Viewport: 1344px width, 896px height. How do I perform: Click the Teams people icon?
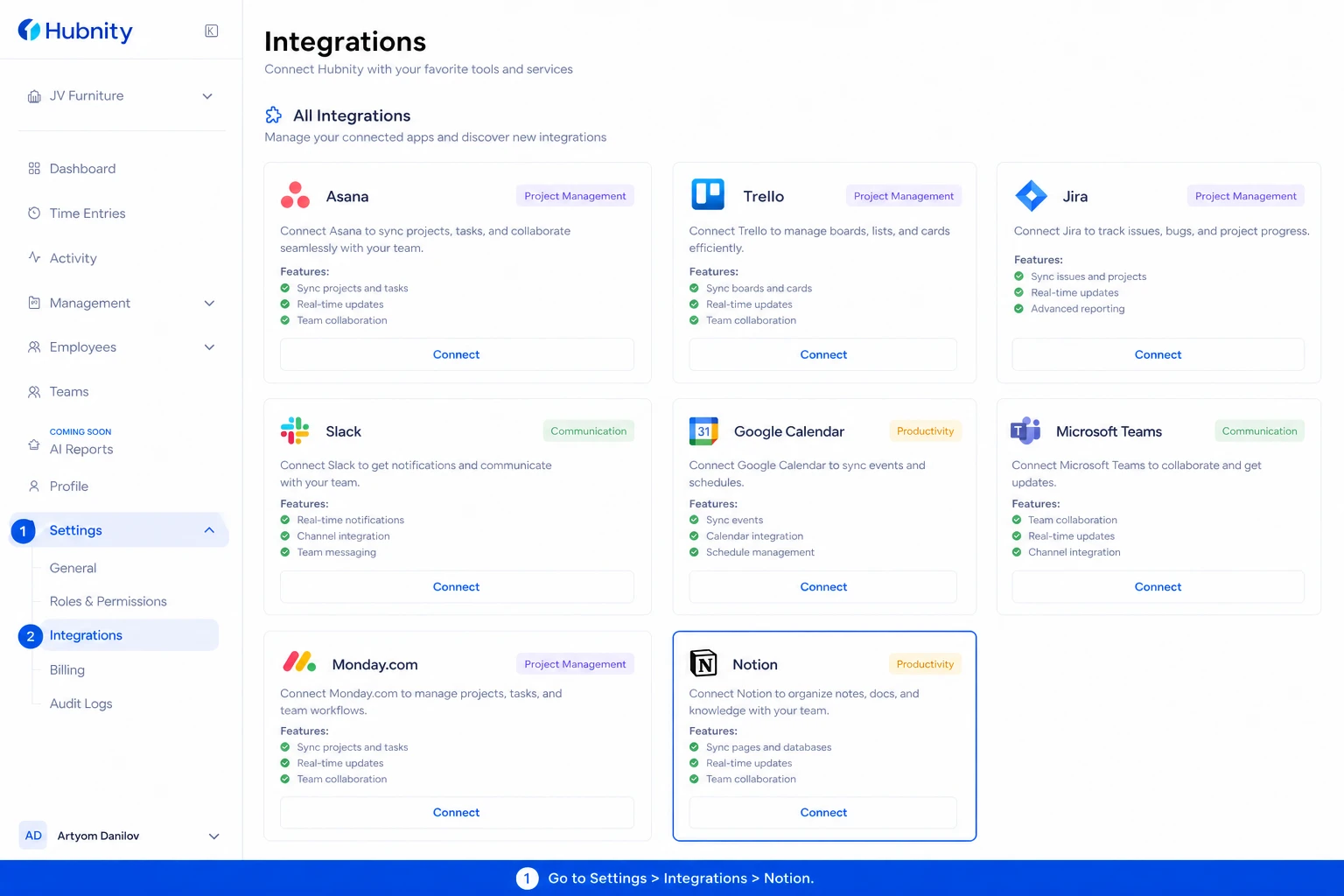pos(34,392)
